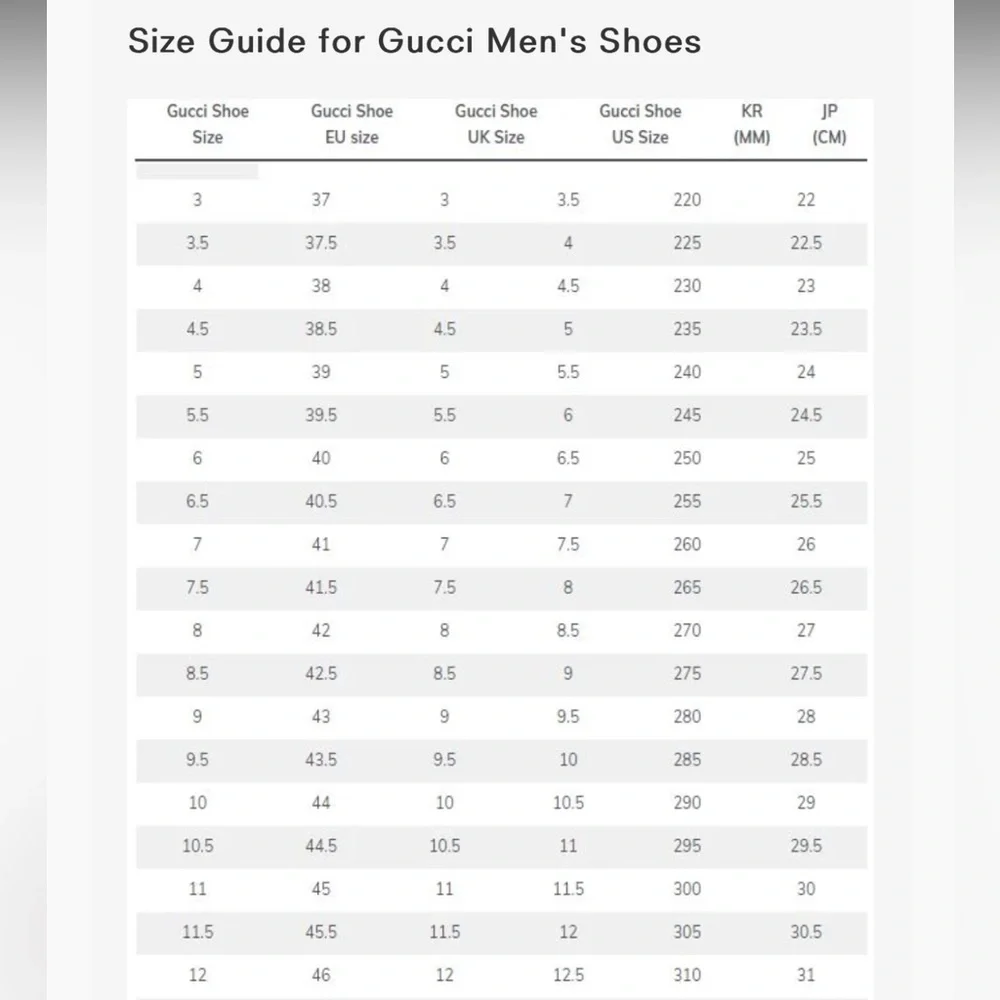Click the KR value 295 cell
The width and height of the screenshot is (1000, 1000).
coord(687,846)
